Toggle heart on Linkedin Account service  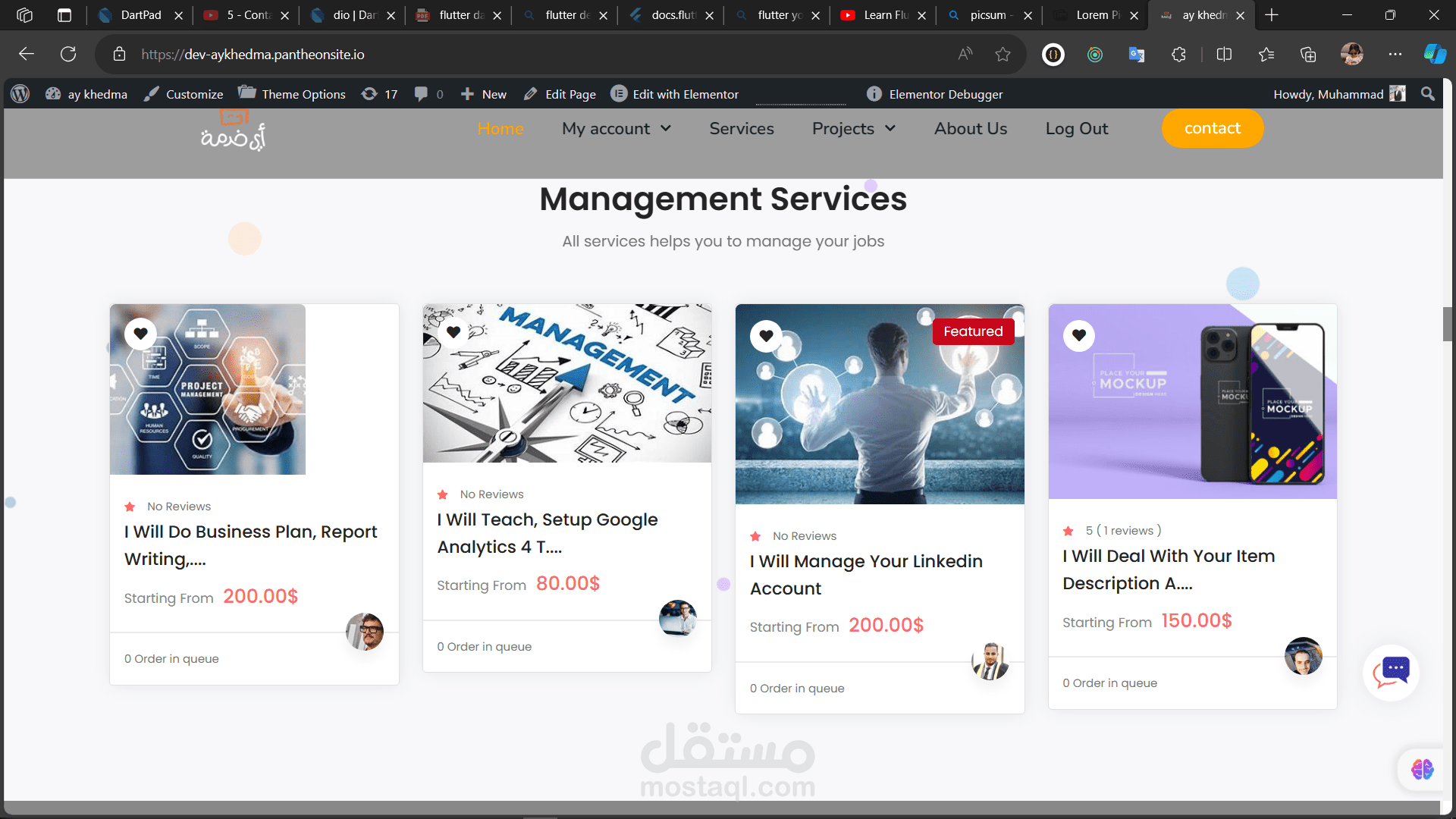tap(766, 335)
